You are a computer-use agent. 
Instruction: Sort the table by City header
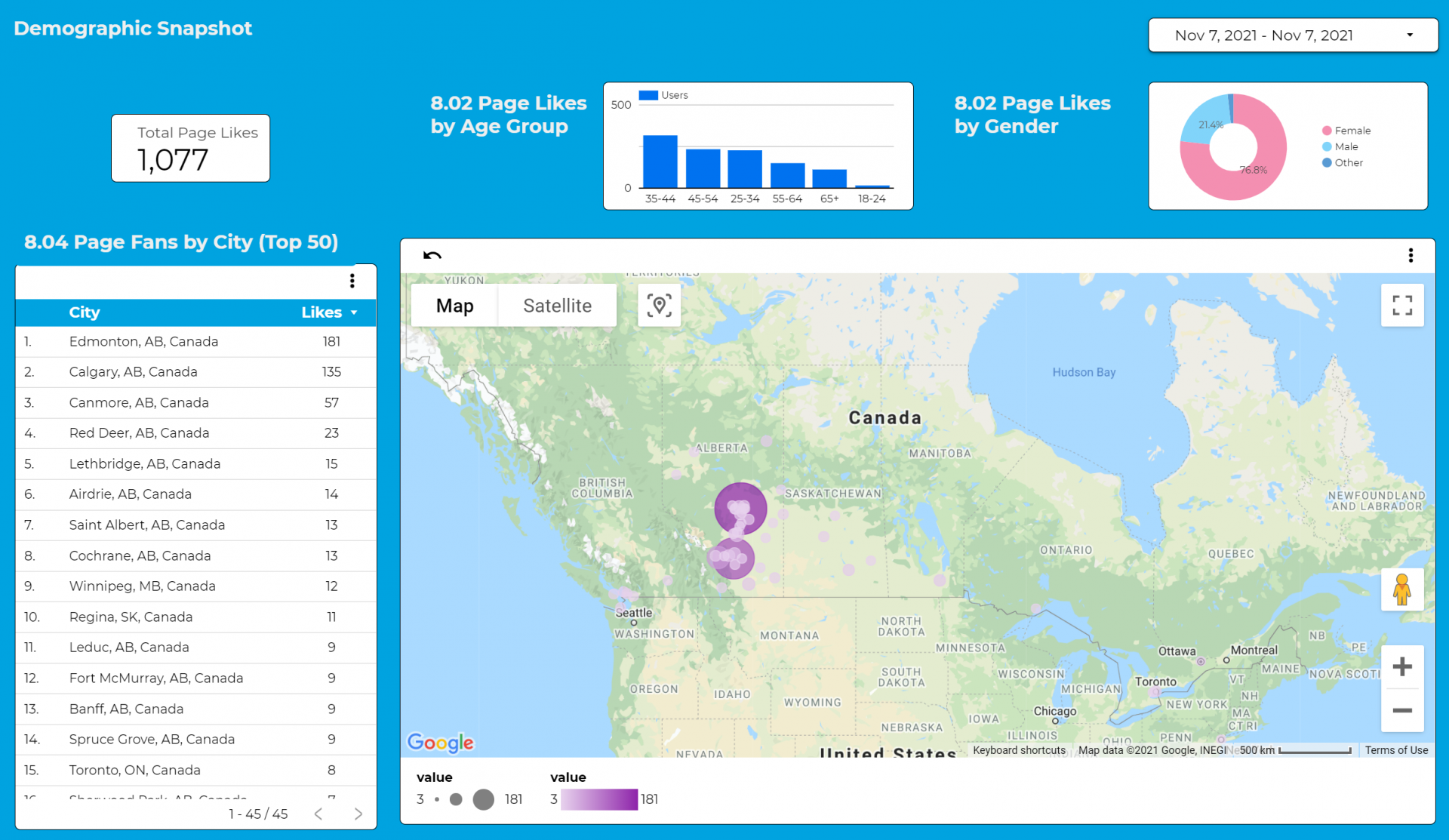click(85, 312)
